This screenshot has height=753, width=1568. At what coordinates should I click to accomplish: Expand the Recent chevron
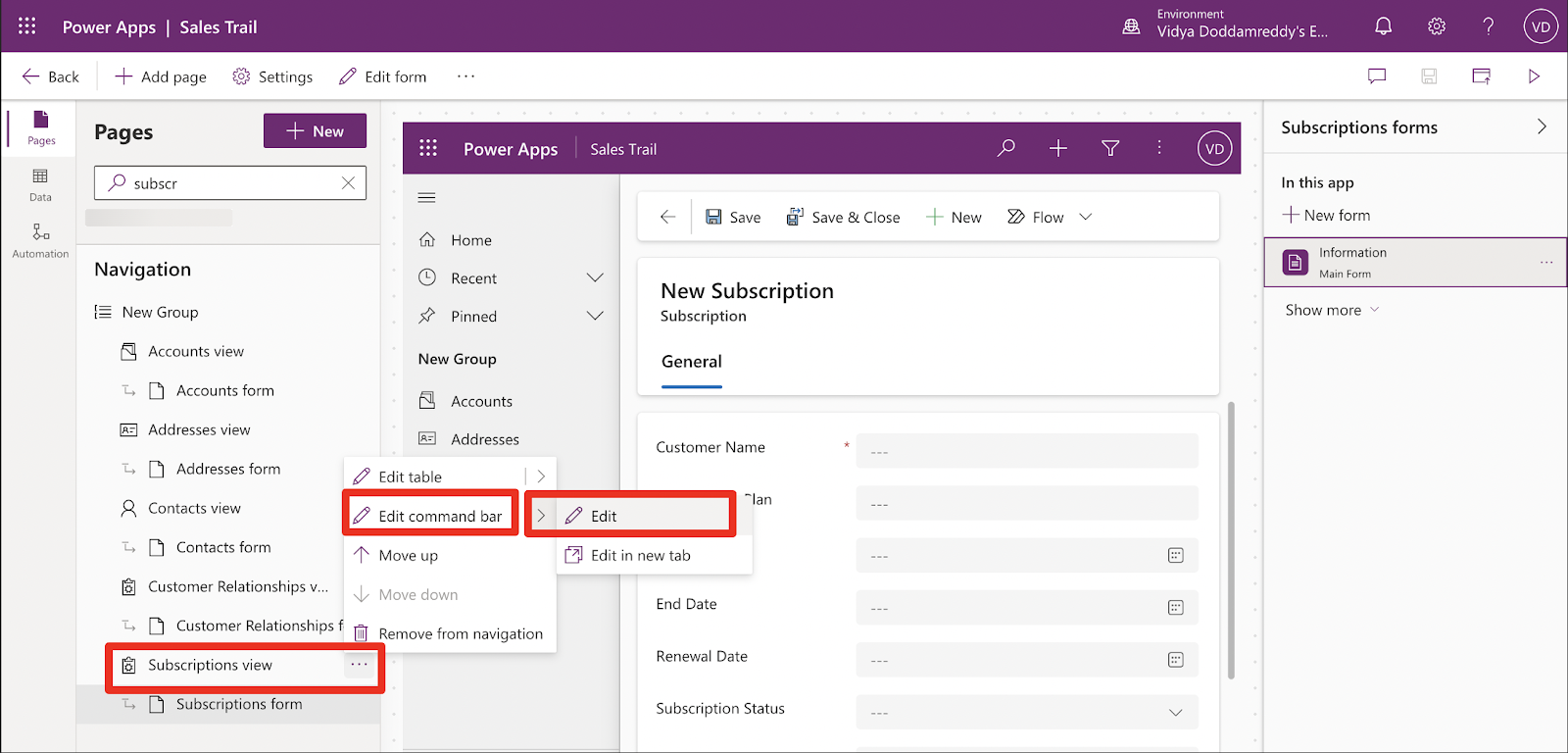[x=595, y=277]
